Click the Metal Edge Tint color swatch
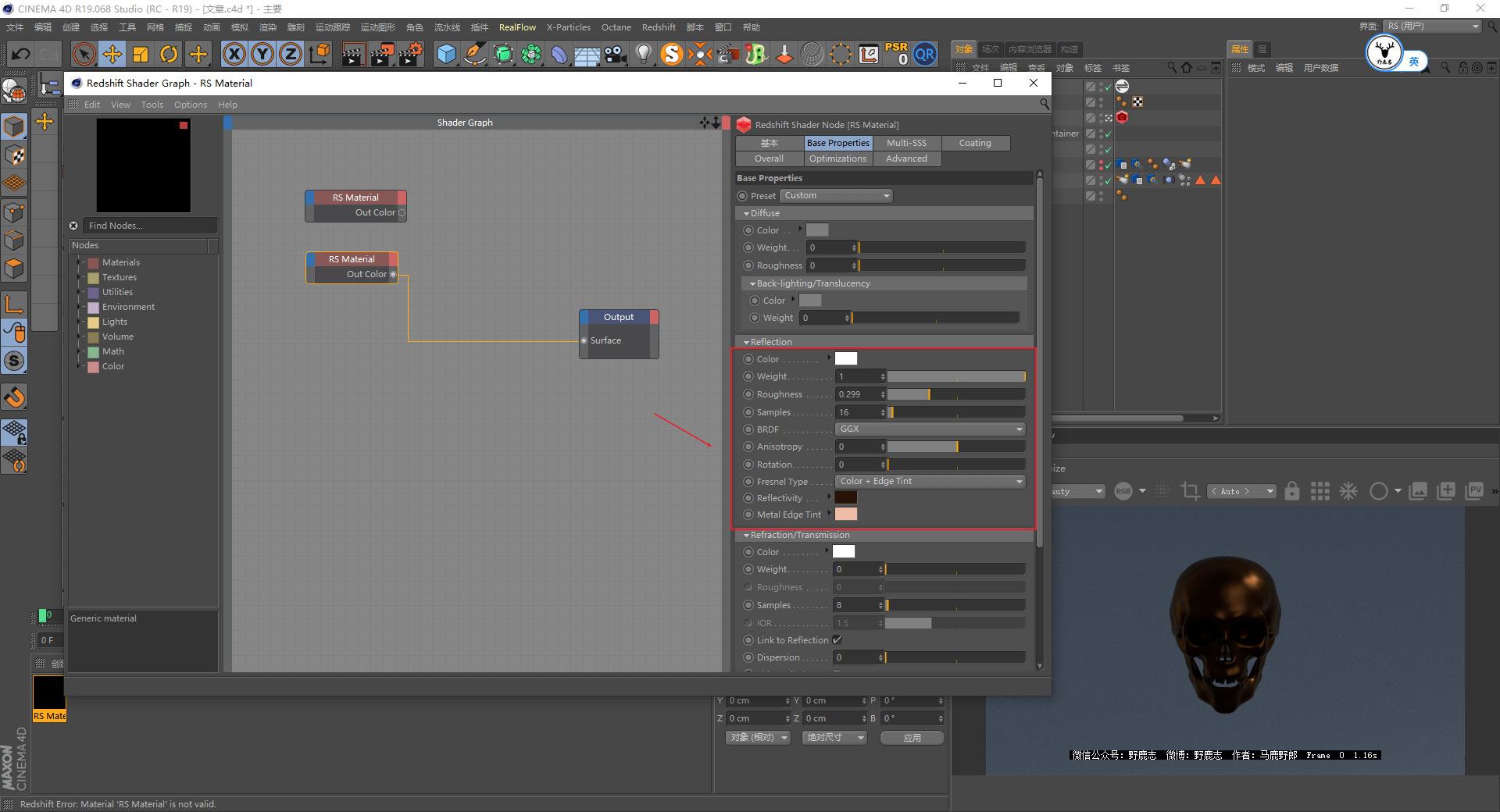Image resolution: width=1500 pixels, height=812 pixels. pyautogui.click(x=846, y=514)
